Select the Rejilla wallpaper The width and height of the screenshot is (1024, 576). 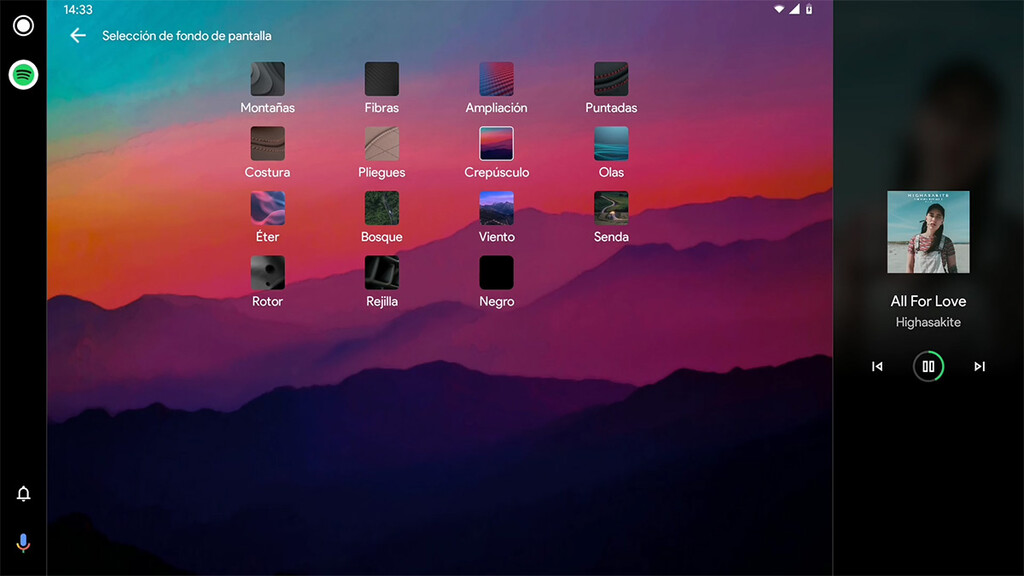pos(381,273)
